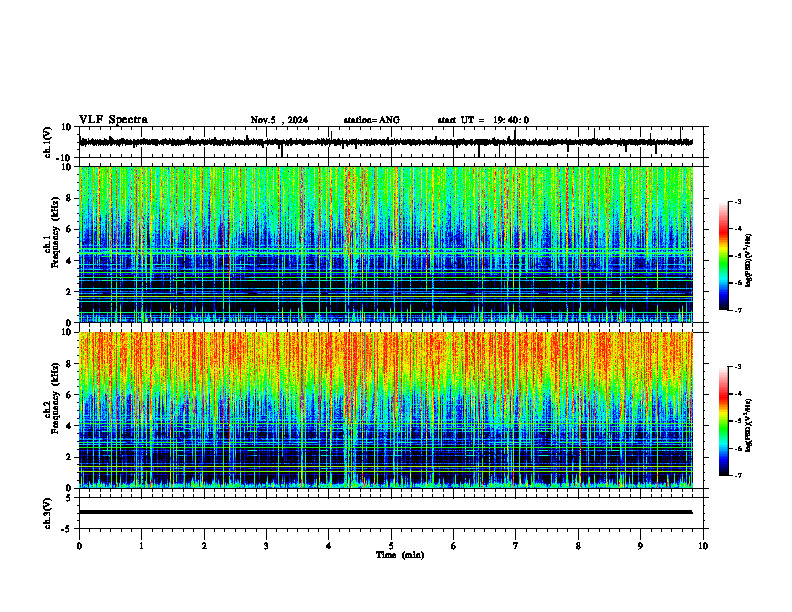Click the time axis tick label "1"
792x612 pixels.
[x=141, y=546]
